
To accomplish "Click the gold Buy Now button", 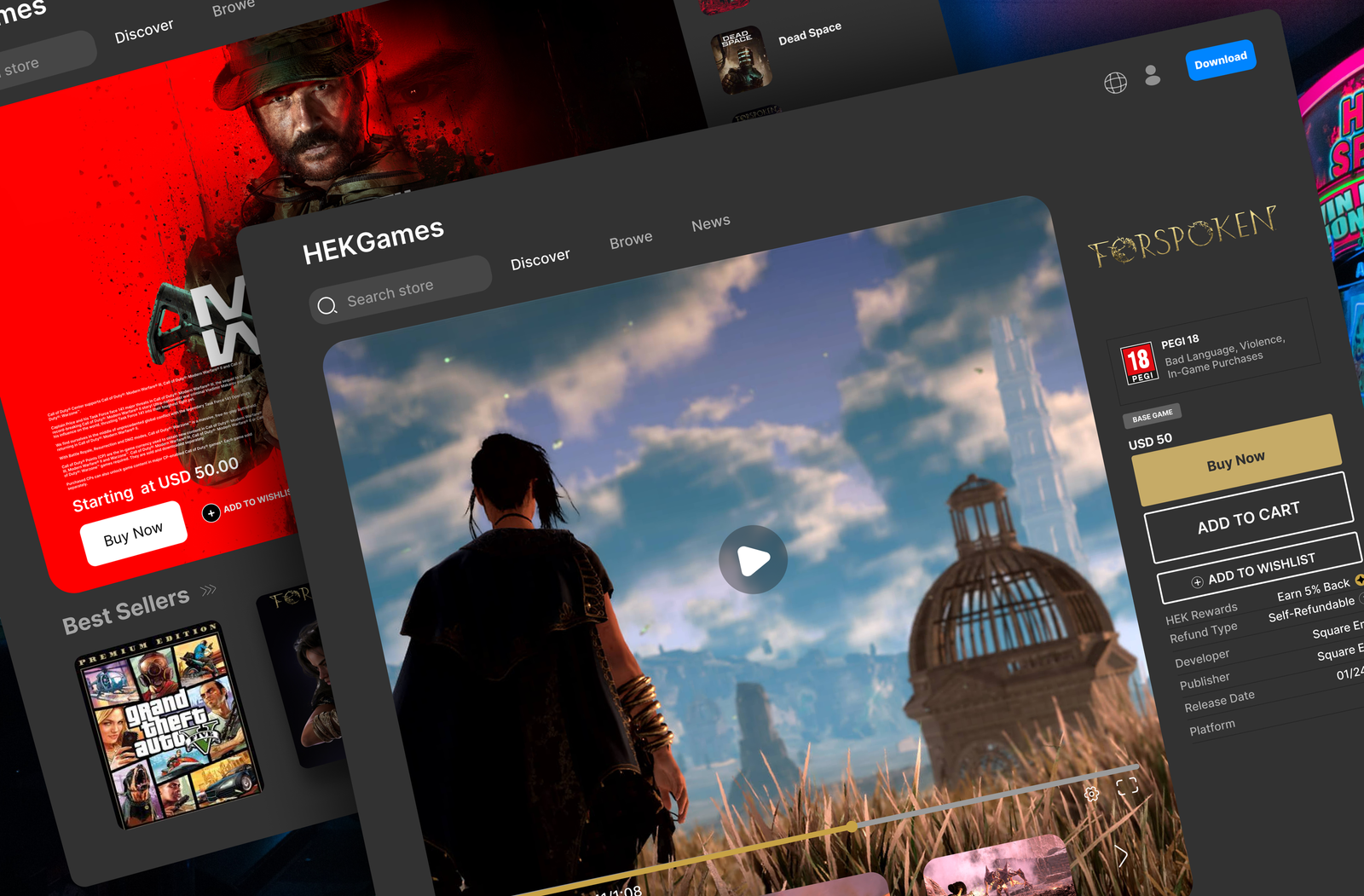I will click(1235, 461).
